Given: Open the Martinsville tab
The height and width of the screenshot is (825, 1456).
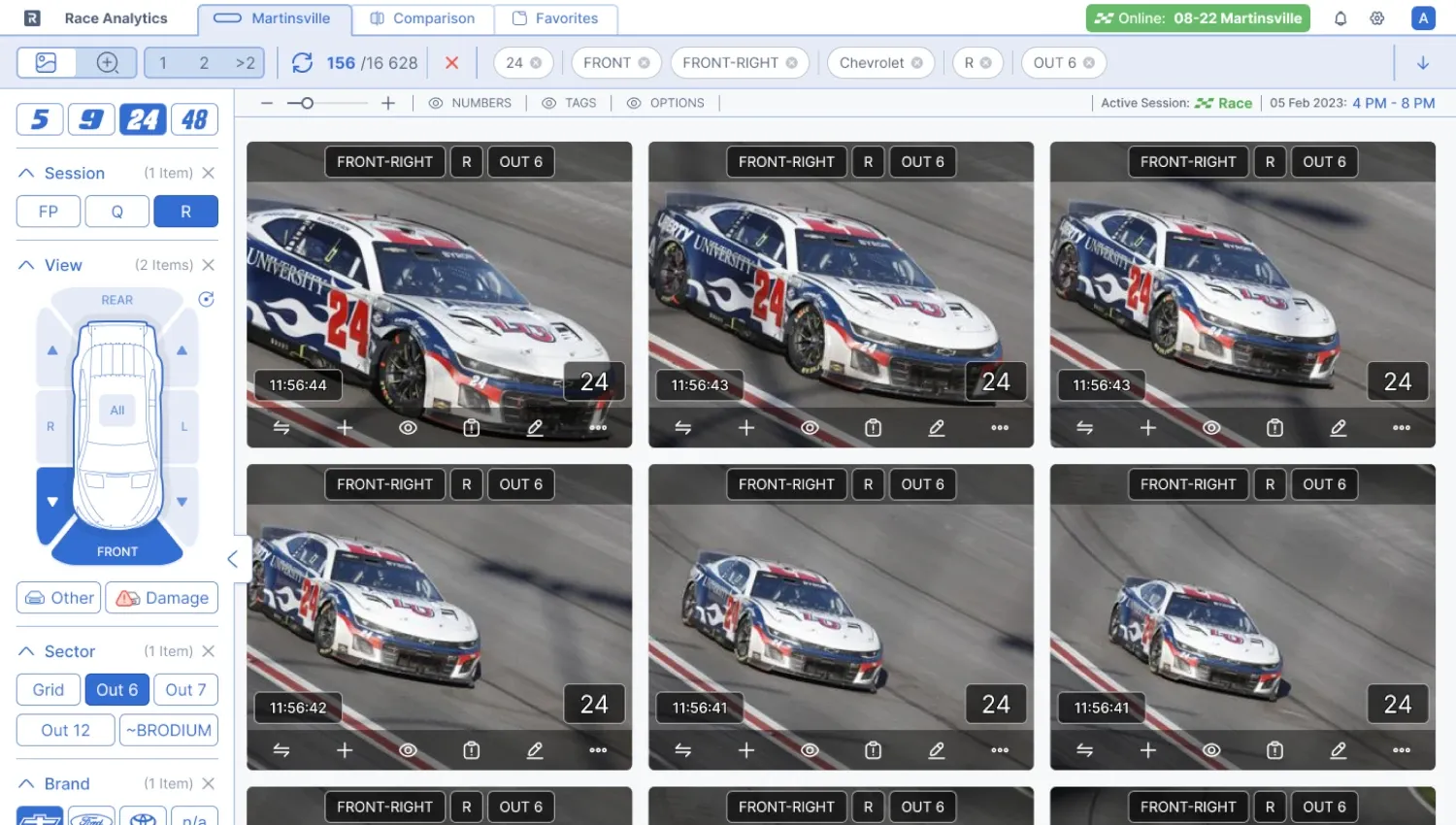Looking at the screenshot, I should (274, 18).
